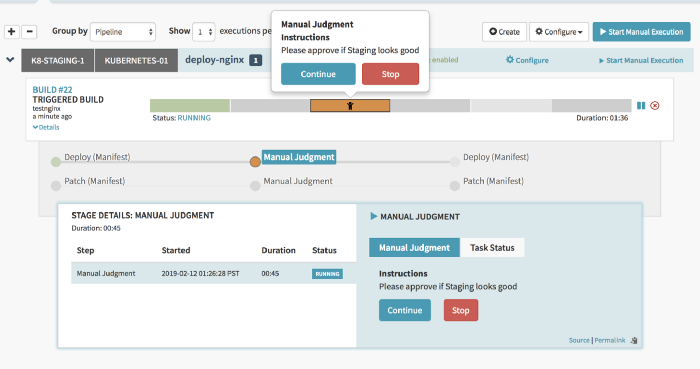Click the orange Manual Judgment stage dot
The height and width of the screenshot is (369, 700).
point(255,162)
